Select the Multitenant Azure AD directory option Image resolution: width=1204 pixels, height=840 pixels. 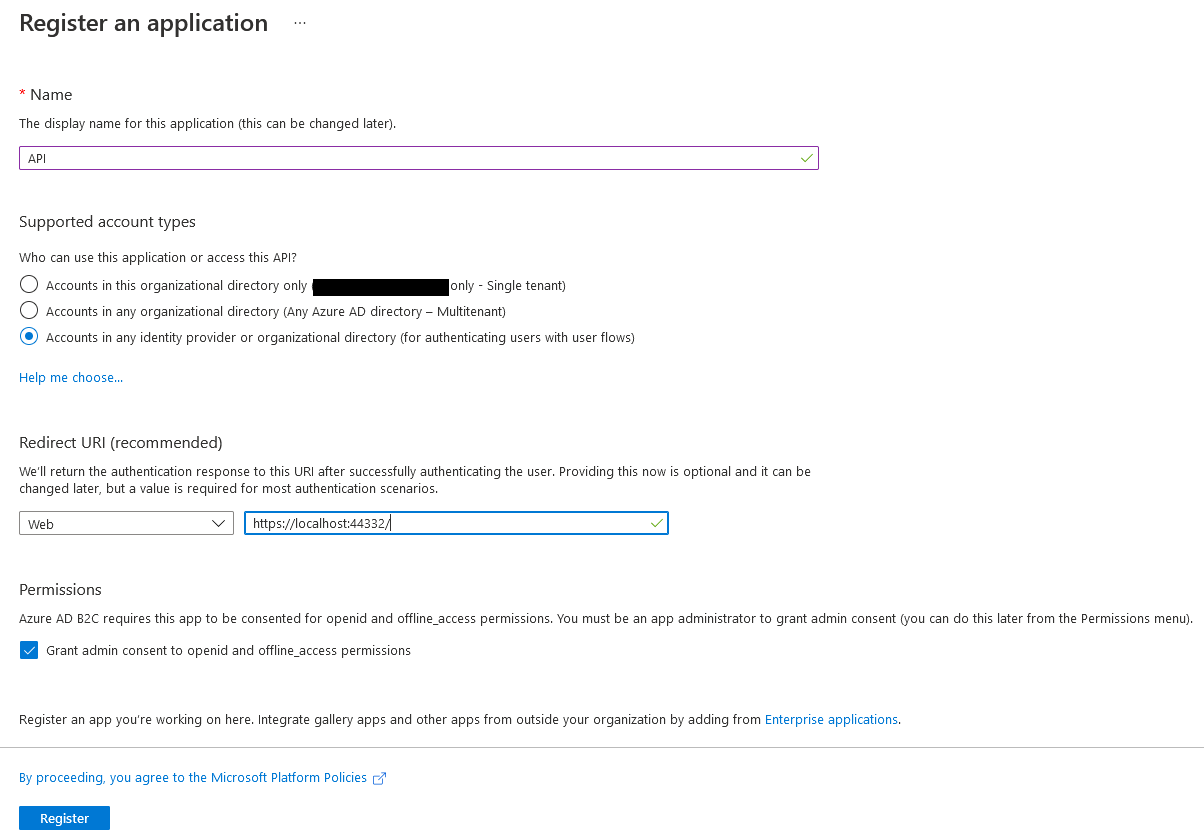[x=29, y=311]
